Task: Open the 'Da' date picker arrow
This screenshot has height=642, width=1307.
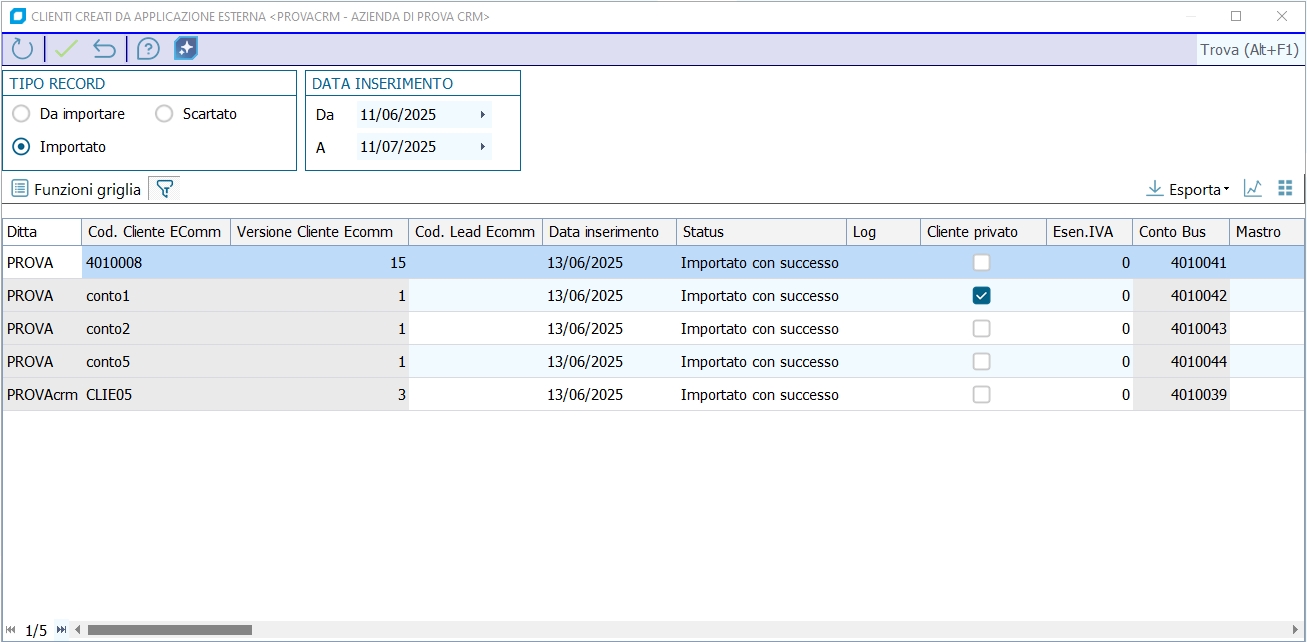Action: click(x=482, y=115)
